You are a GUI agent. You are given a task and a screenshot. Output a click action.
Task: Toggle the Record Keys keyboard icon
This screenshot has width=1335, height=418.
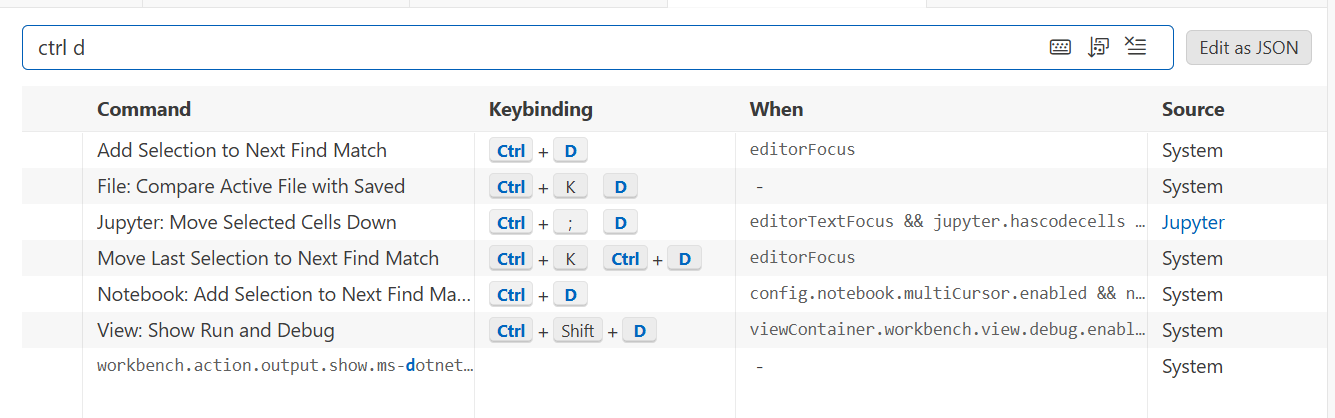(x=1061, y=47)
